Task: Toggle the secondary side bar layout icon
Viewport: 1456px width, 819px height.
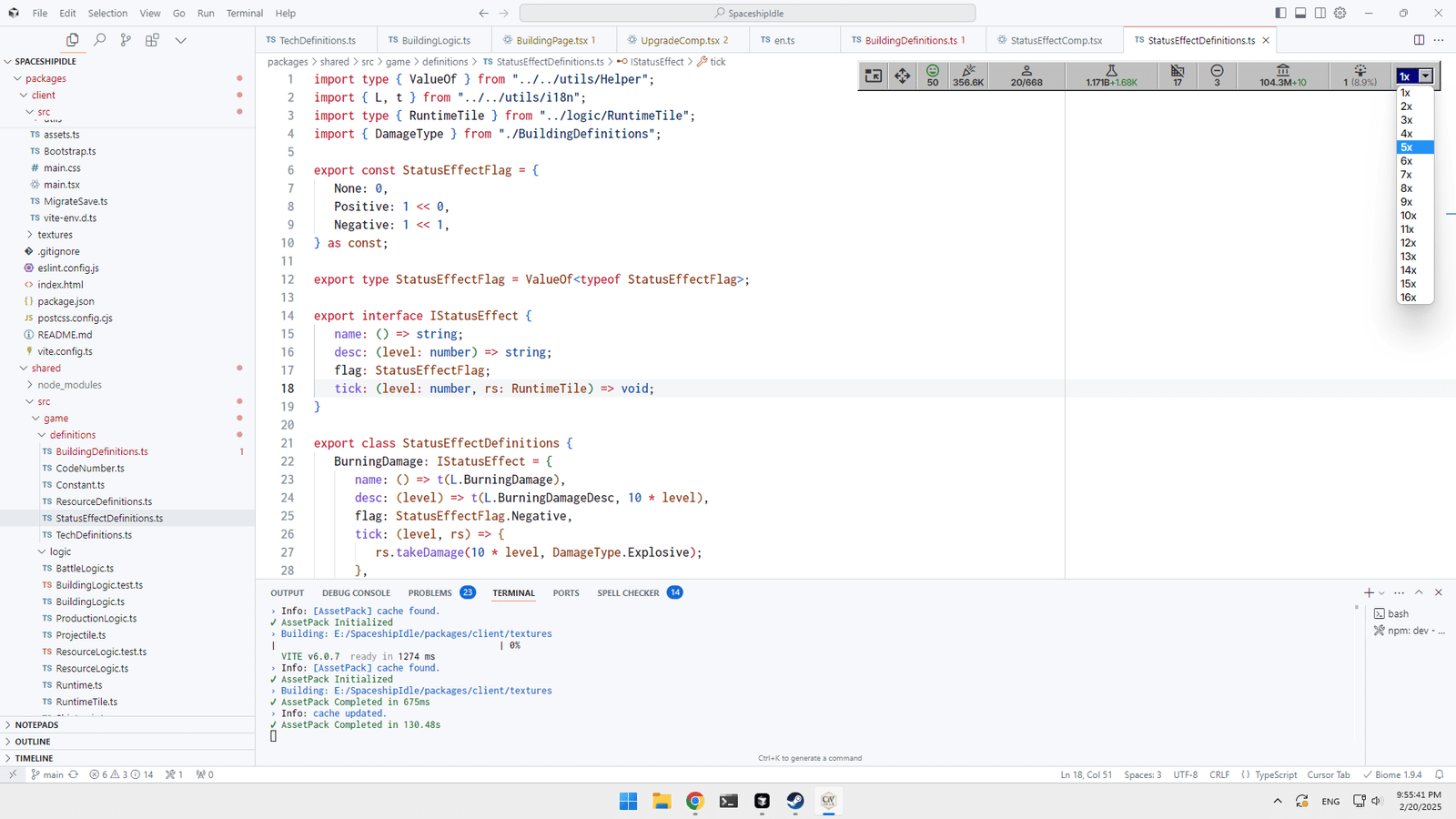Action: [x=1320, y=13]
